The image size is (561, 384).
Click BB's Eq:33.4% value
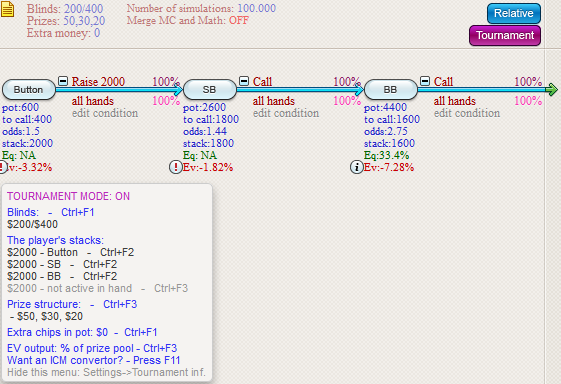pos(386,155)
